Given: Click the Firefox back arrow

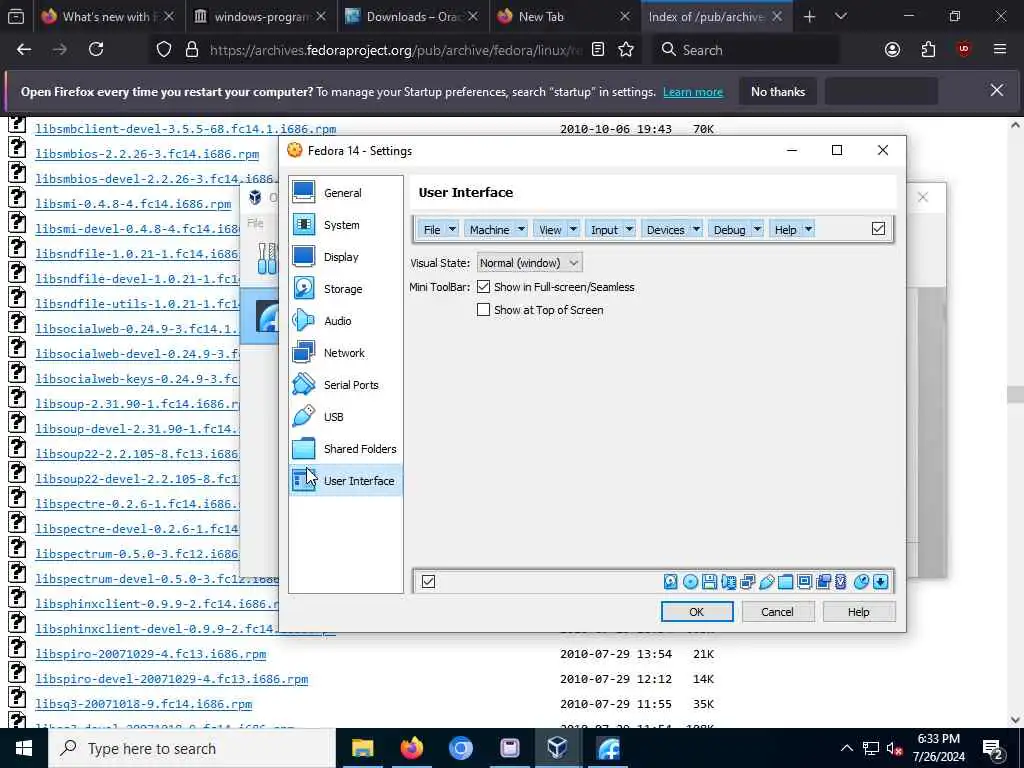Looking at the screenshot, I should 24,49.
